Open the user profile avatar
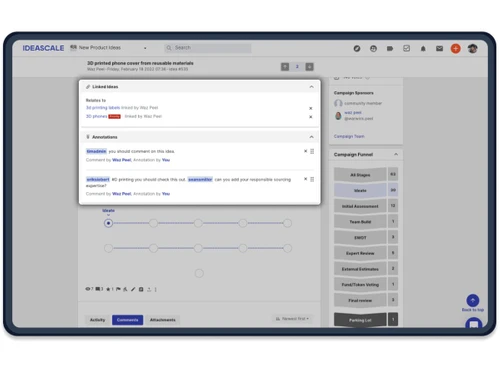The height and width of the screenshot is (375, 500). tap(472, 49)
